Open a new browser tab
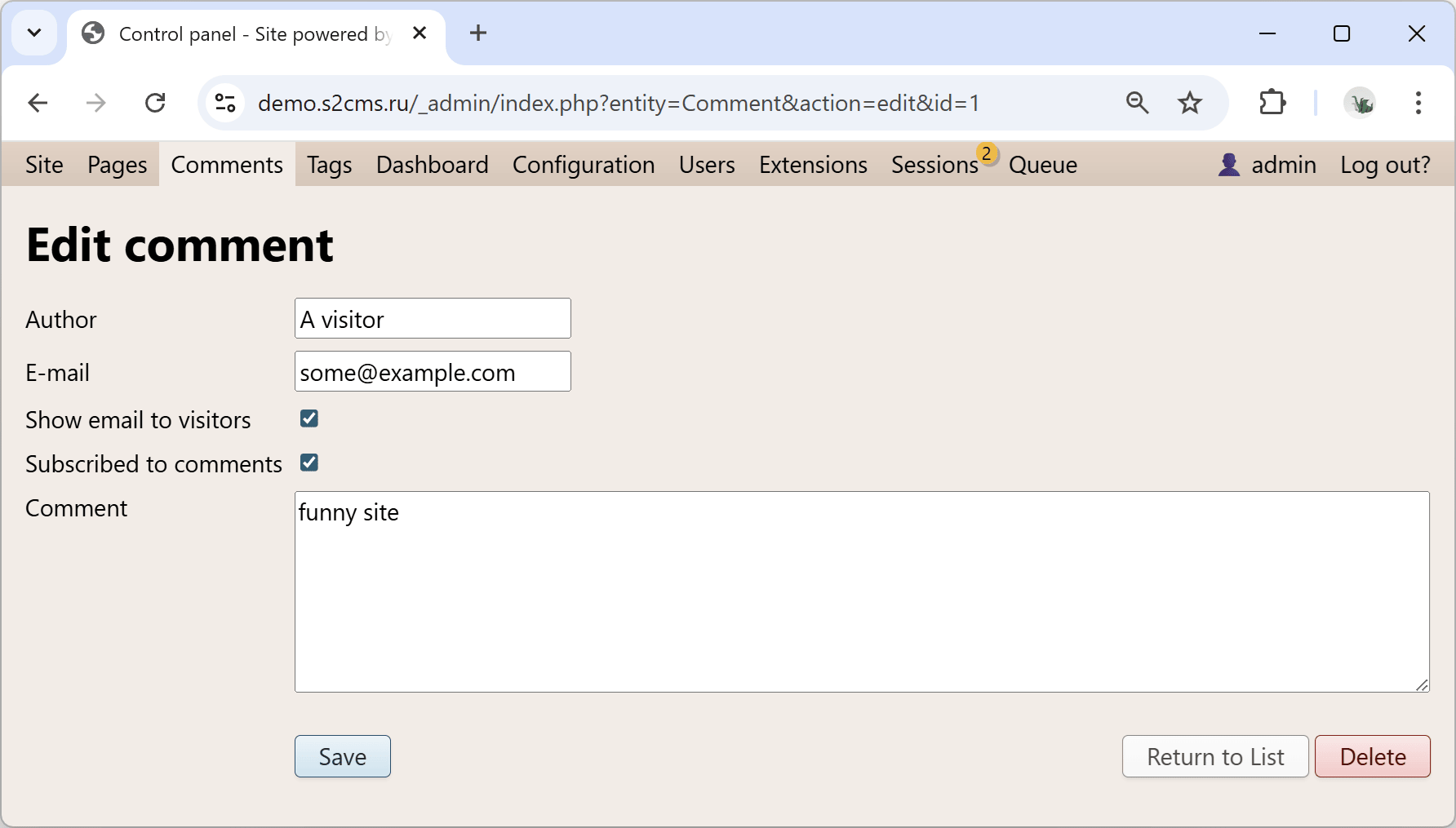Screen dimensions: 1456x828 [478, 33]
